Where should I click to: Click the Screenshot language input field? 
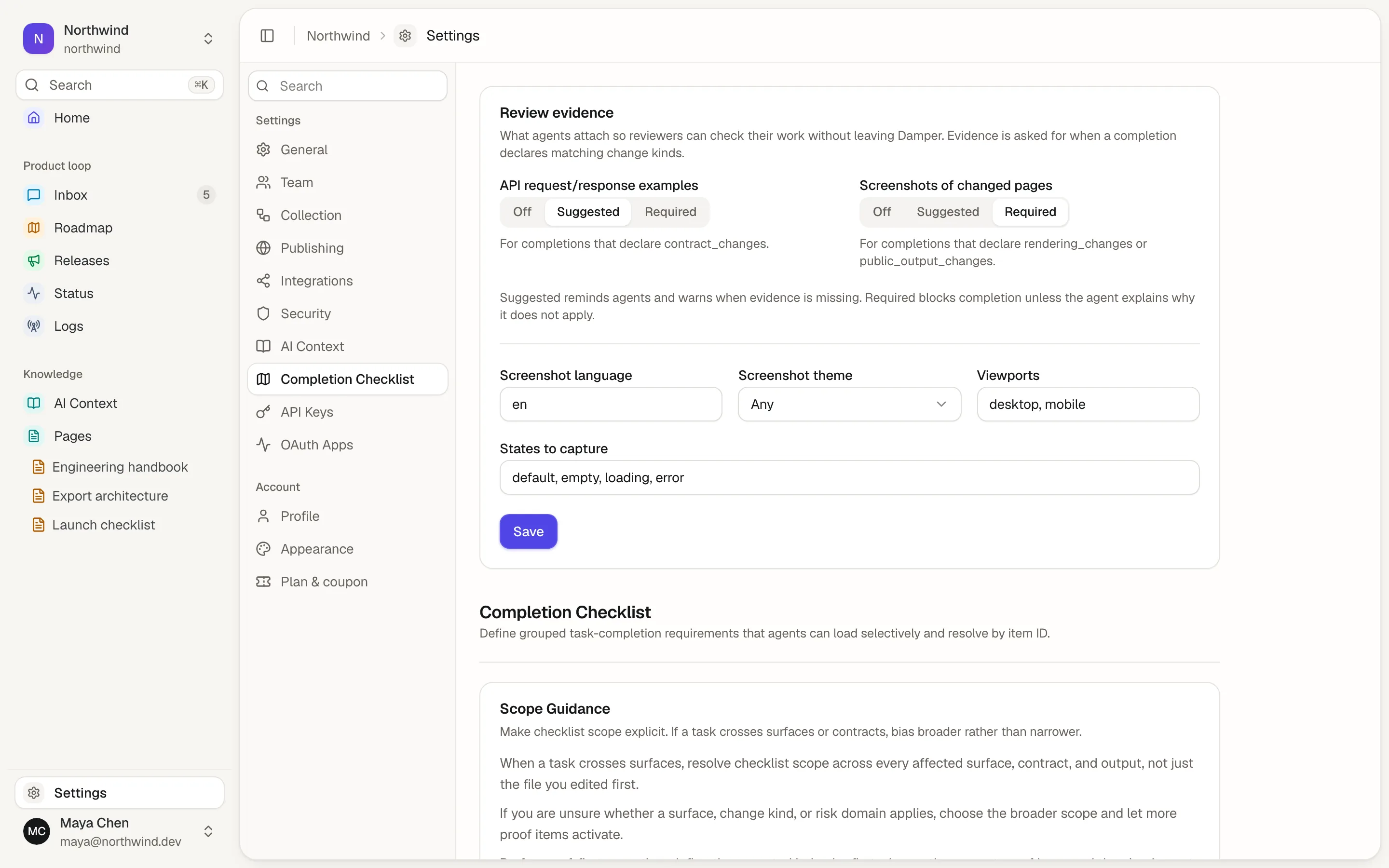(611, 404)
